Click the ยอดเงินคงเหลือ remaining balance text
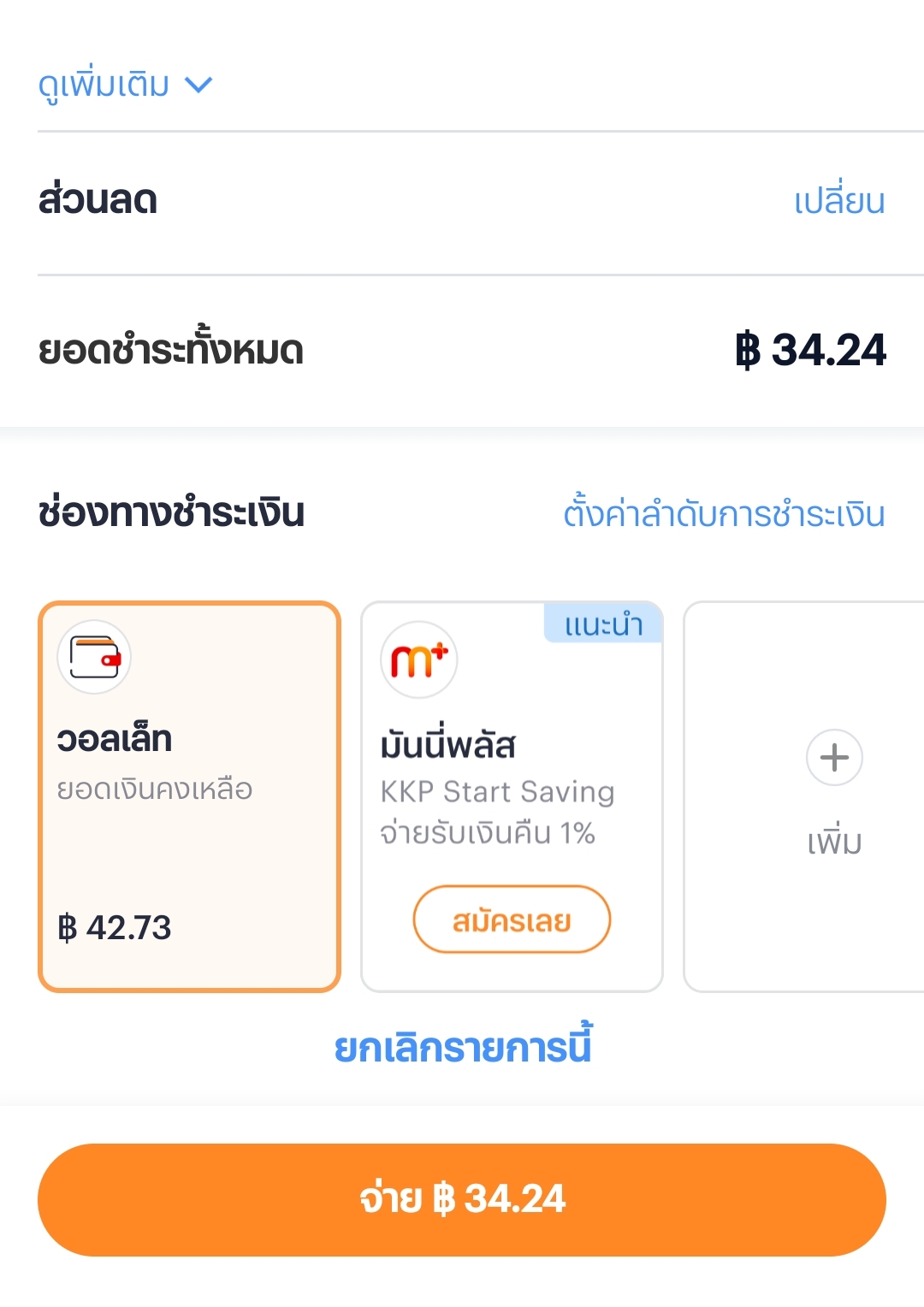Screen dimensions: 924x1307 pyautogui.click(x=155, y=789)
